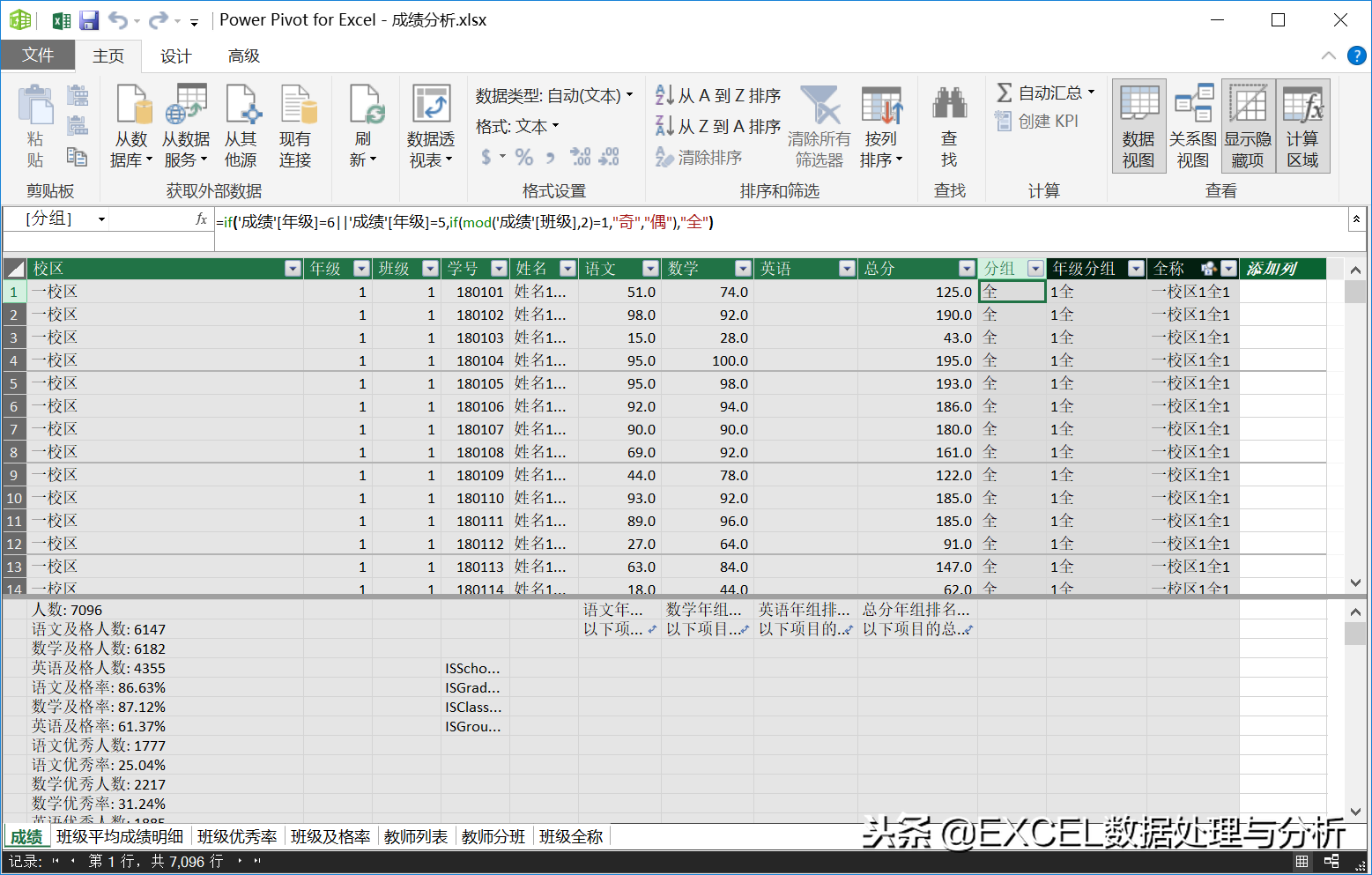This screenshot has height=875, width=1372.
Task: Expand AutoSum dropdown arrow
Action: [x=1092, y=92]
